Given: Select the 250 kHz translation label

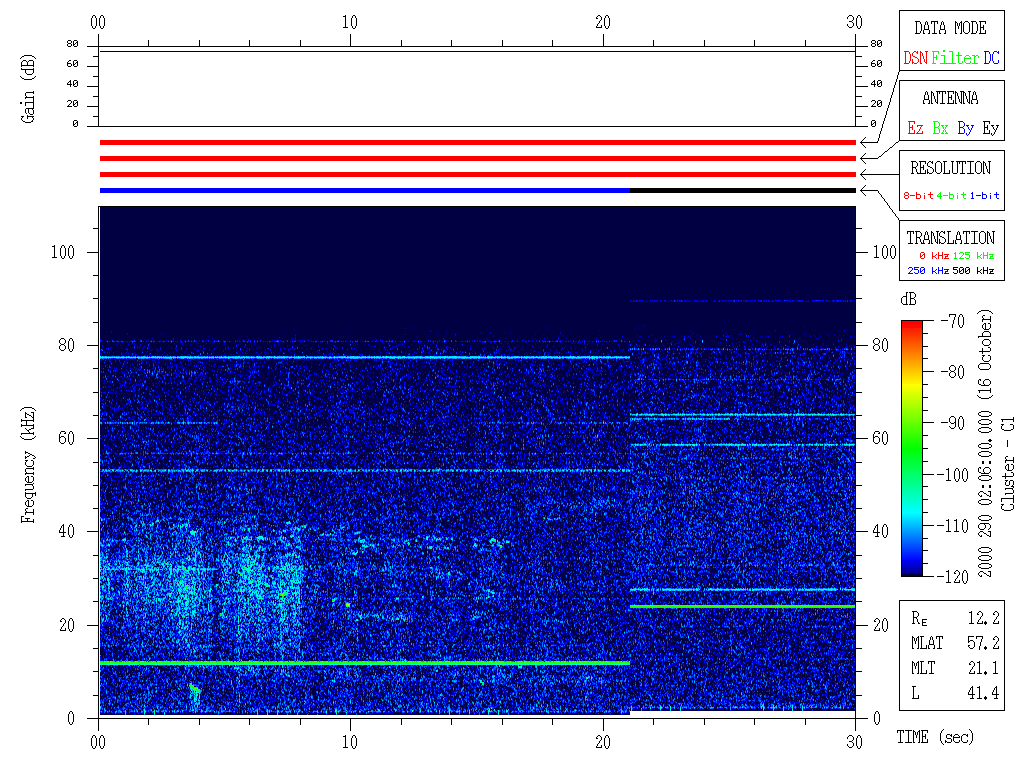Looking at the screenshot, I should (927, 271).
